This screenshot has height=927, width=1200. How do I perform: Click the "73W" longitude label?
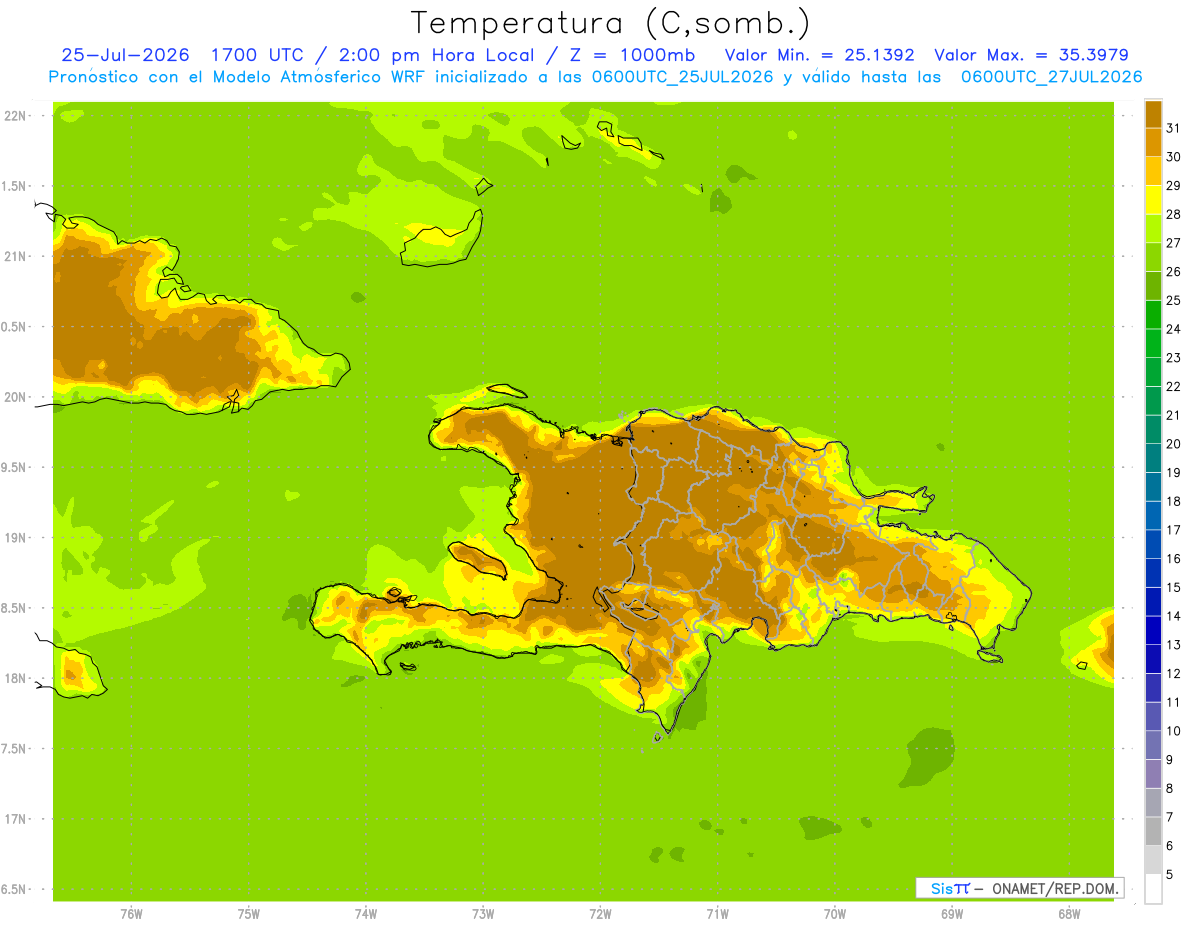[483, 914]
